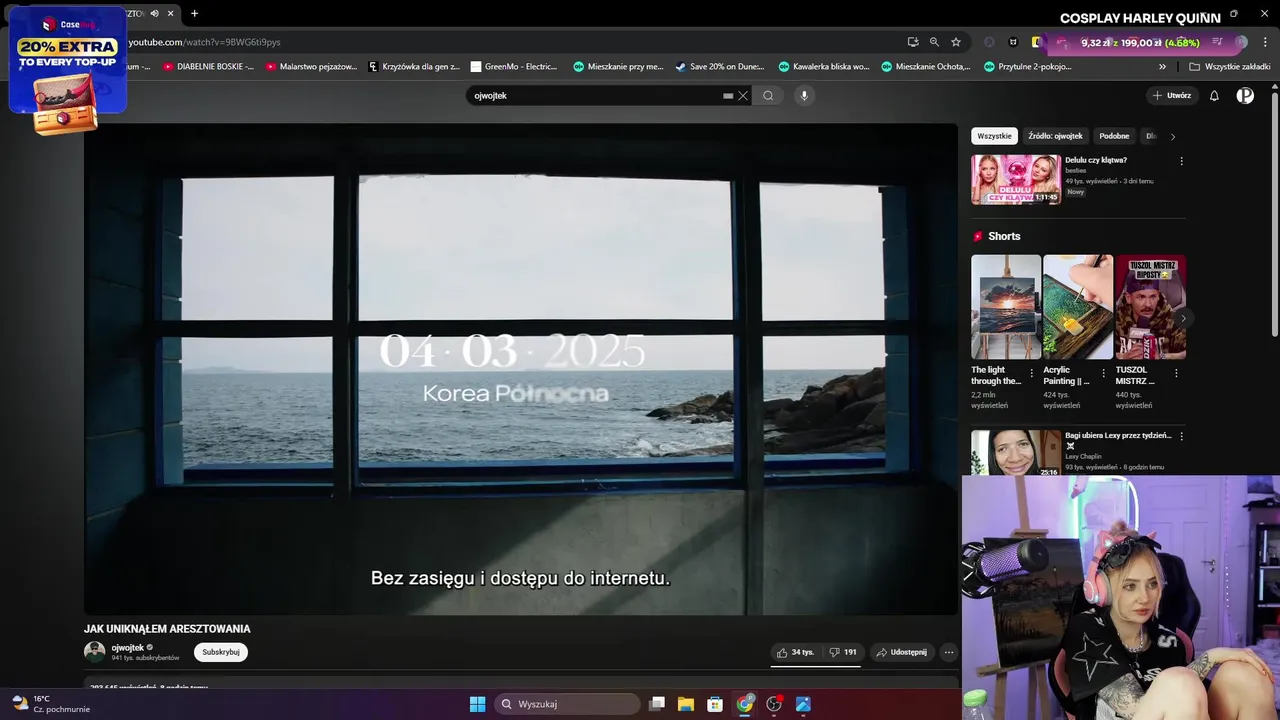Select the Źródło: ojwojtek chip

click(1055, 136)
